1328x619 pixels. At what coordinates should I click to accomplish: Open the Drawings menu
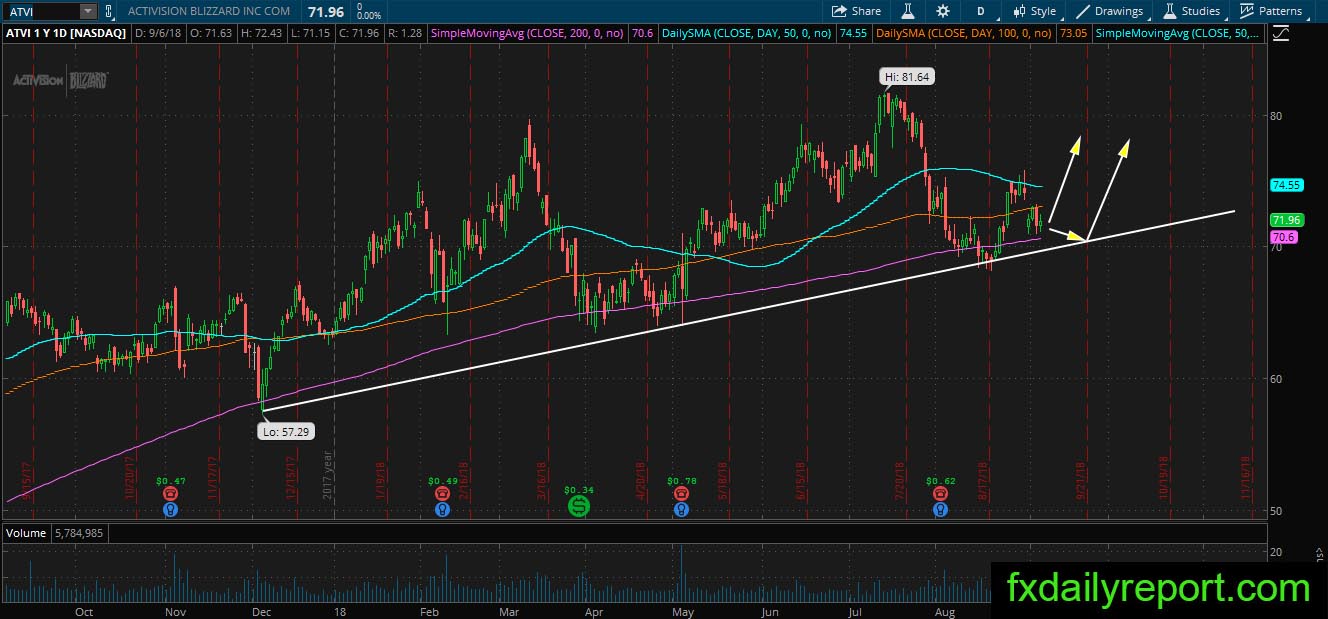1110,11
